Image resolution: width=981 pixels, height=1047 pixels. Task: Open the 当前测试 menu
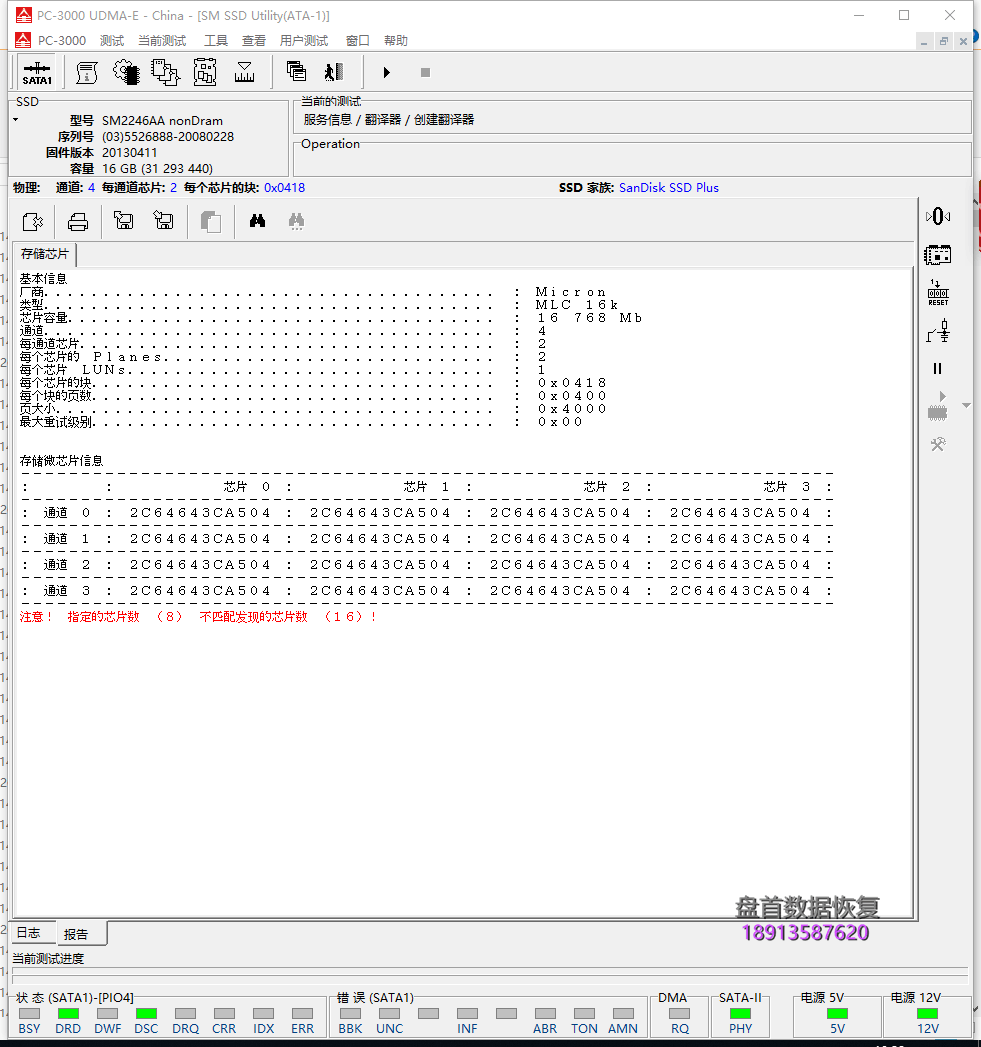pyautogui.click(x=162, y=41)
